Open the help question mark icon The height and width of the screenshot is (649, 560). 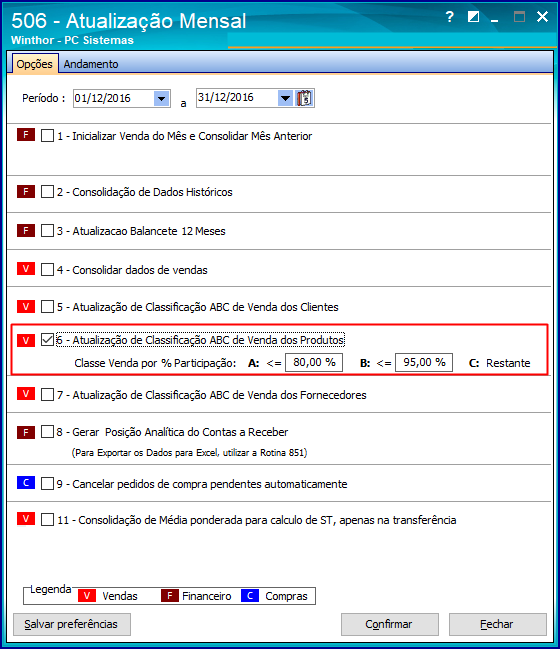[449, 17]
